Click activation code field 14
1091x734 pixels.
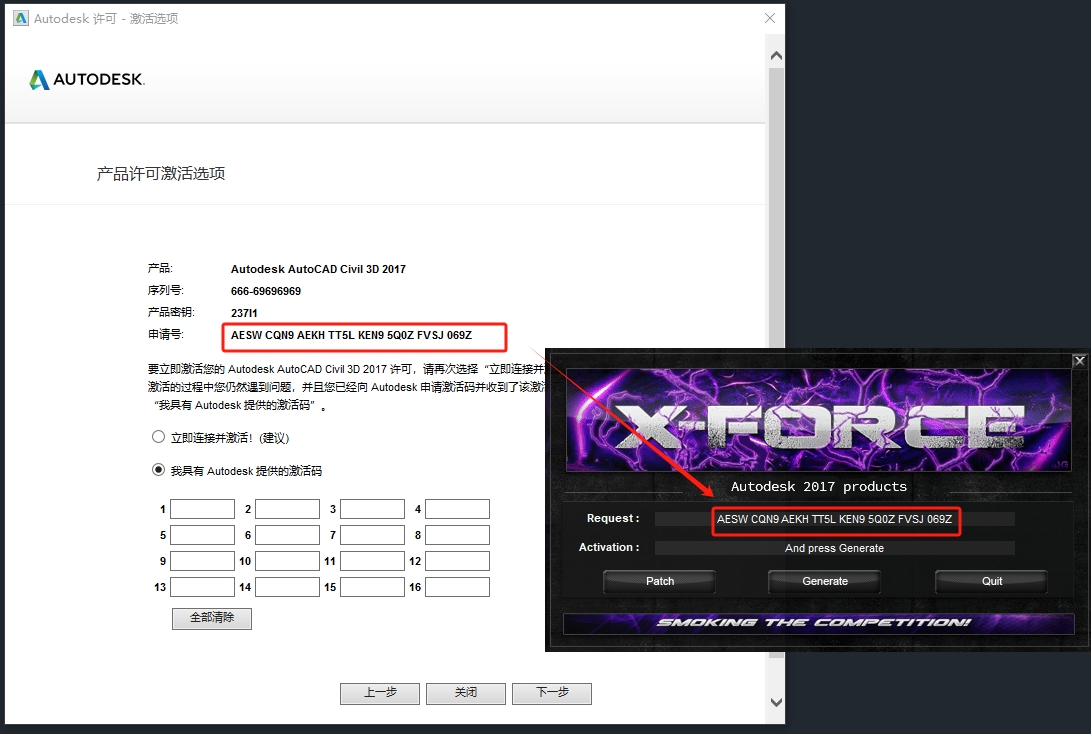coord(287,587)
